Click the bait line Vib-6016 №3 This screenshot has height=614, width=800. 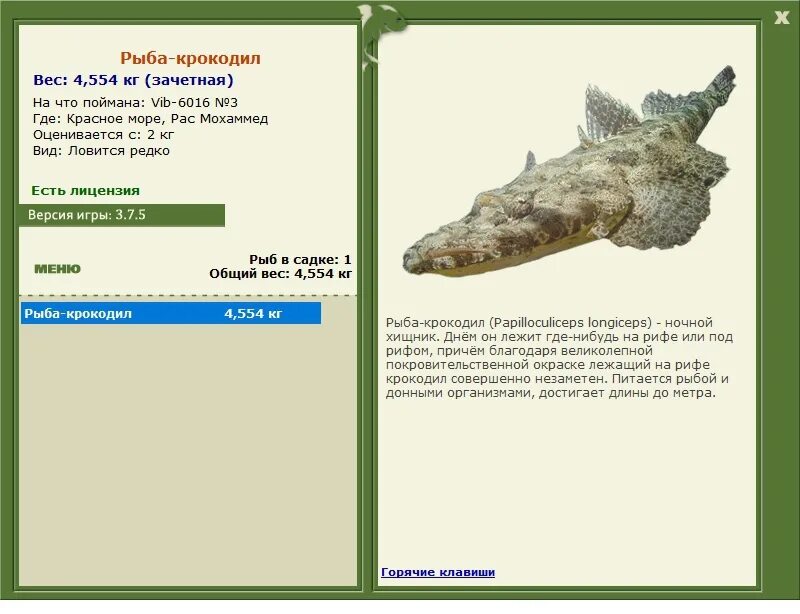[194, 103]
